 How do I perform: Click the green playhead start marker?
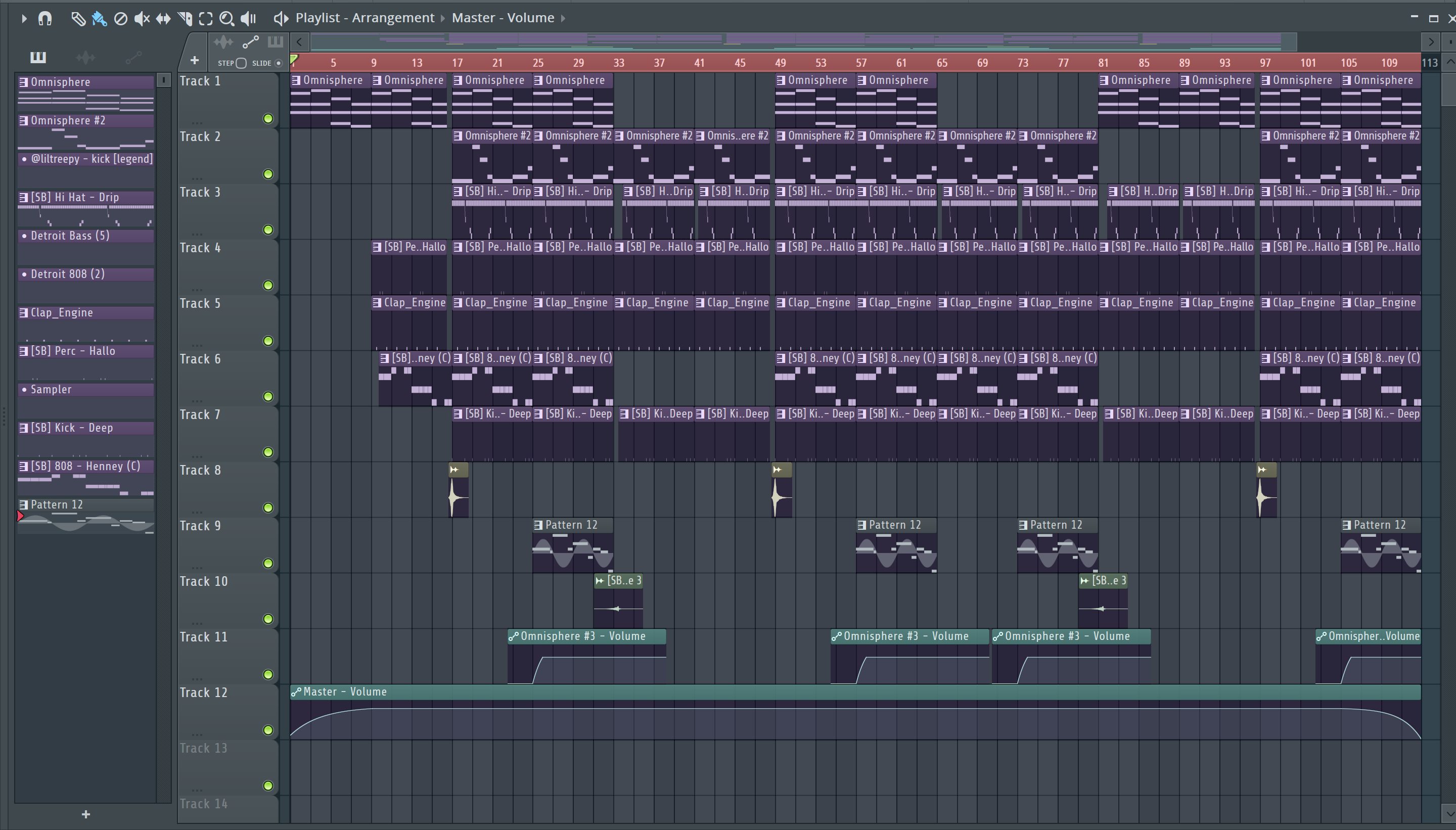coord(294,59)
